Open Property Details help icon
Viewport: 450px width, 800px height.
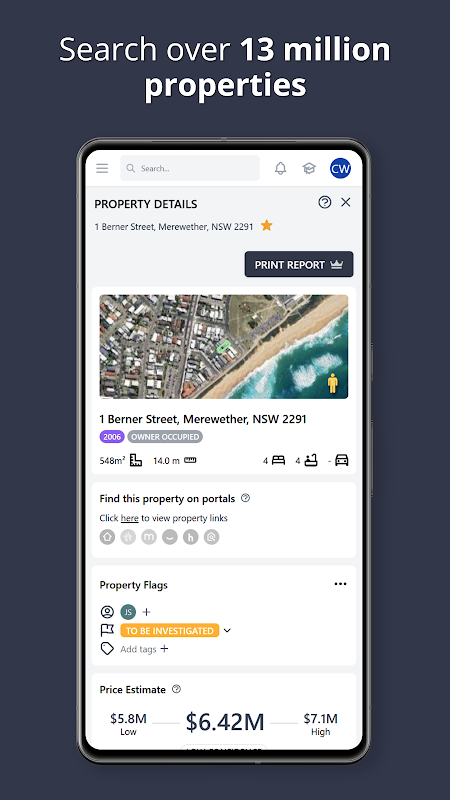[324, 203]
